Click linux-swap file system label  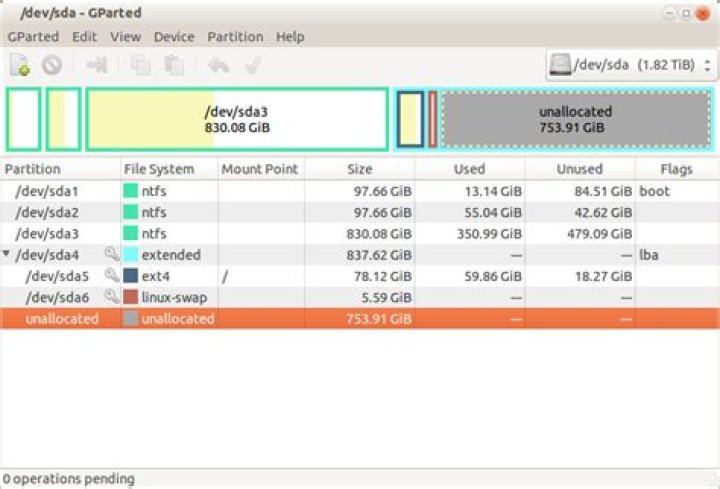point(174,298)
